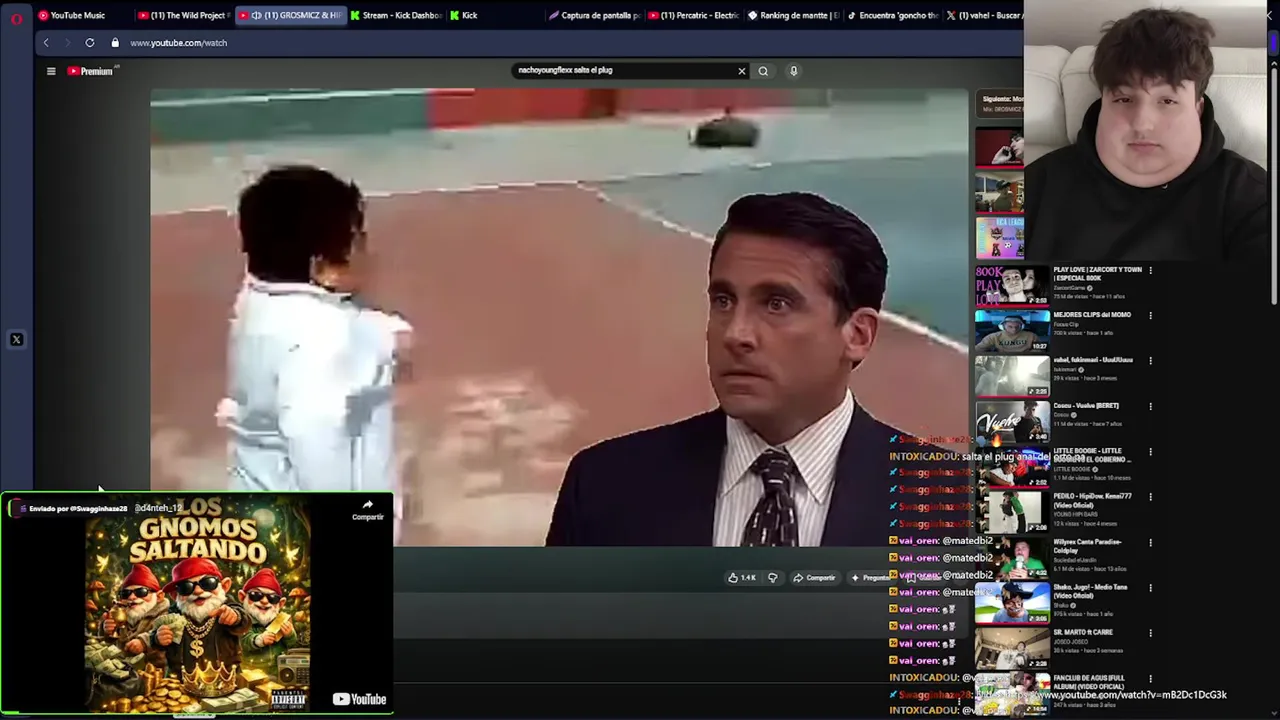Open the X sidebar icon in Opera
Image resolution: width=1280 pixels, height=720 pixels.
(x=16, y=340)
